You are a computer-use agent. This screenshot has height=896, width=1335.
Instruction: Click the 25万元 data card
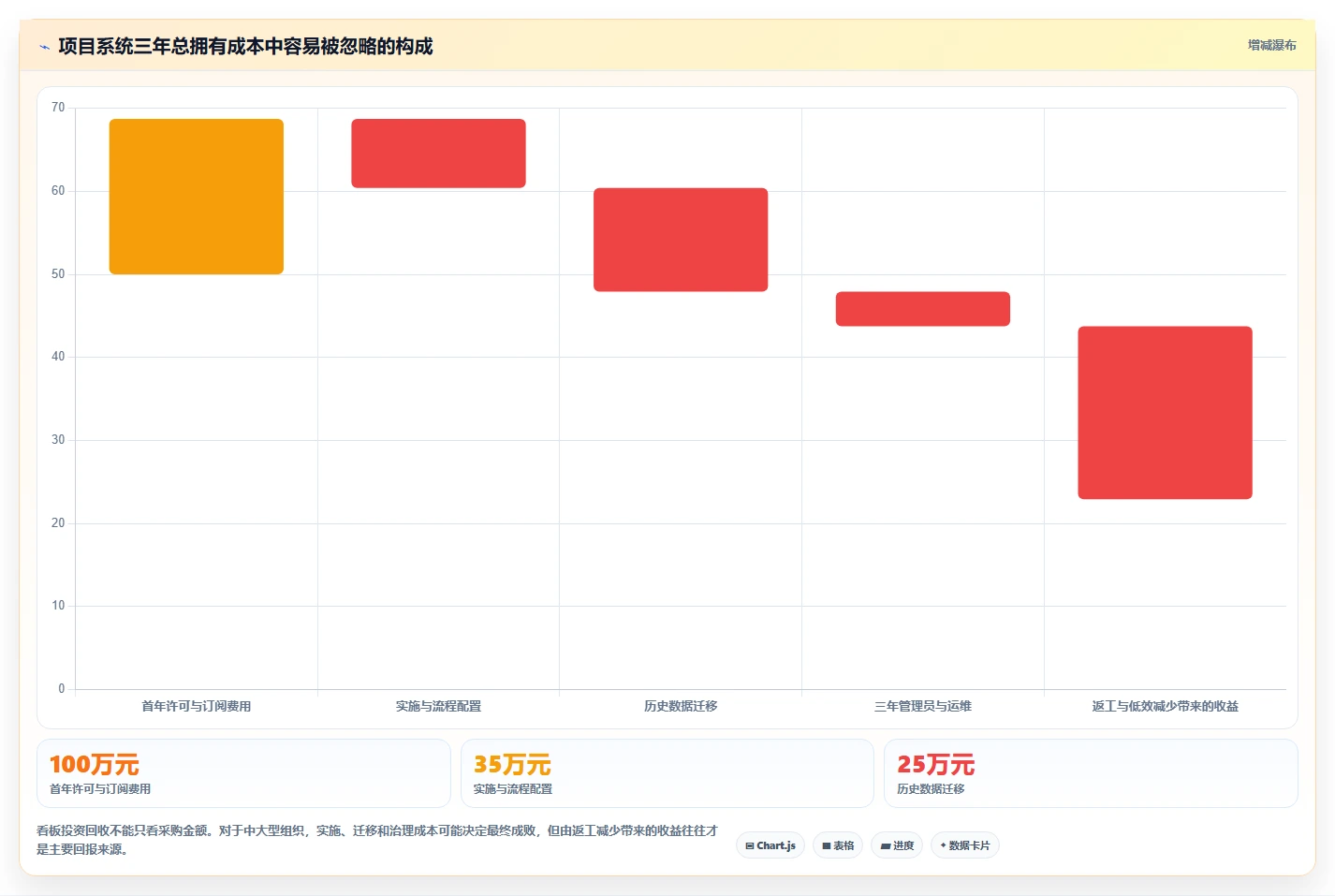1091,773
